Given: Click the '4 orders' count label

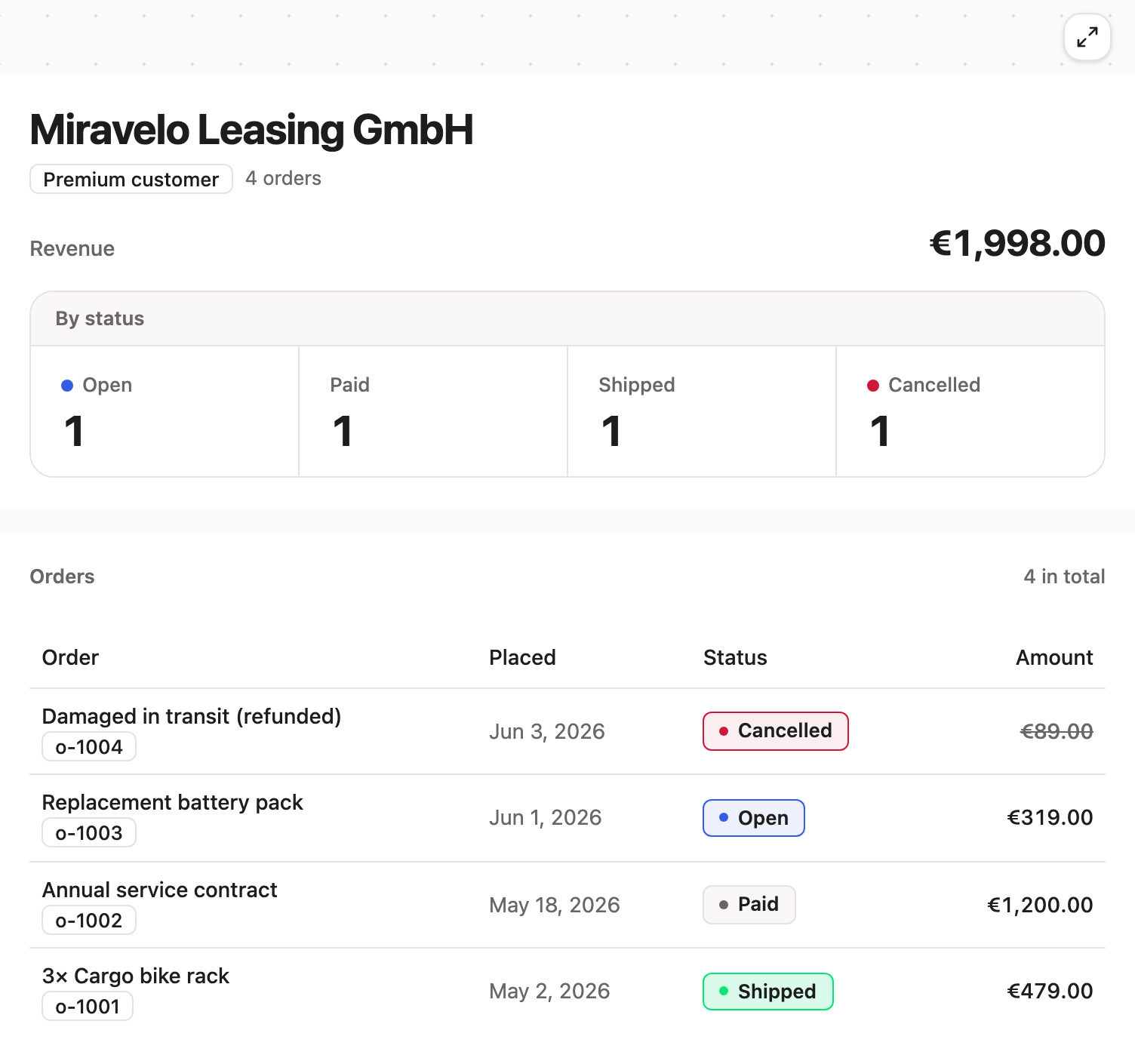Looking at the screenshot, I should [284, 178].
